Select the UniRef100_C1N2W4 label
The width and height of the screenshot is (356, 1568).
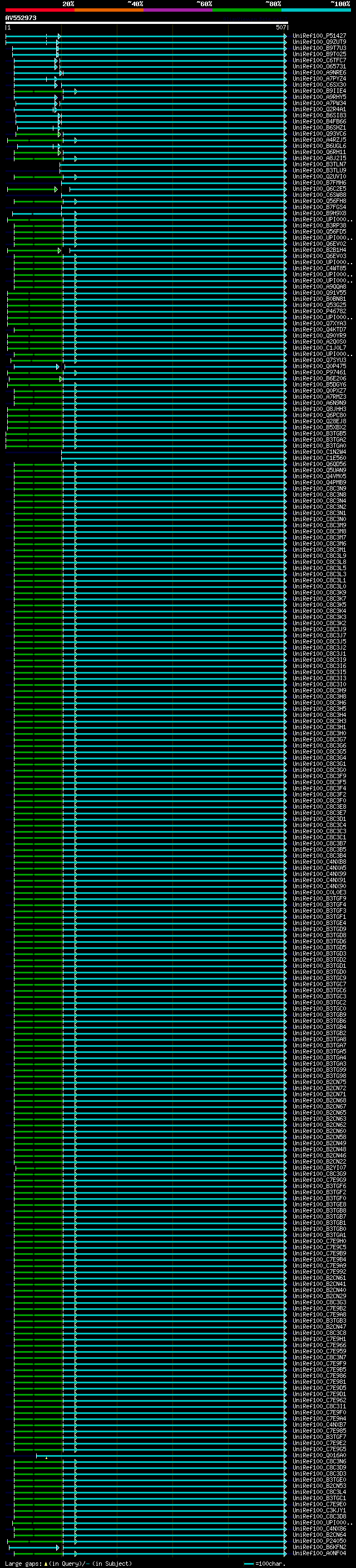click(x=319, y=452)
